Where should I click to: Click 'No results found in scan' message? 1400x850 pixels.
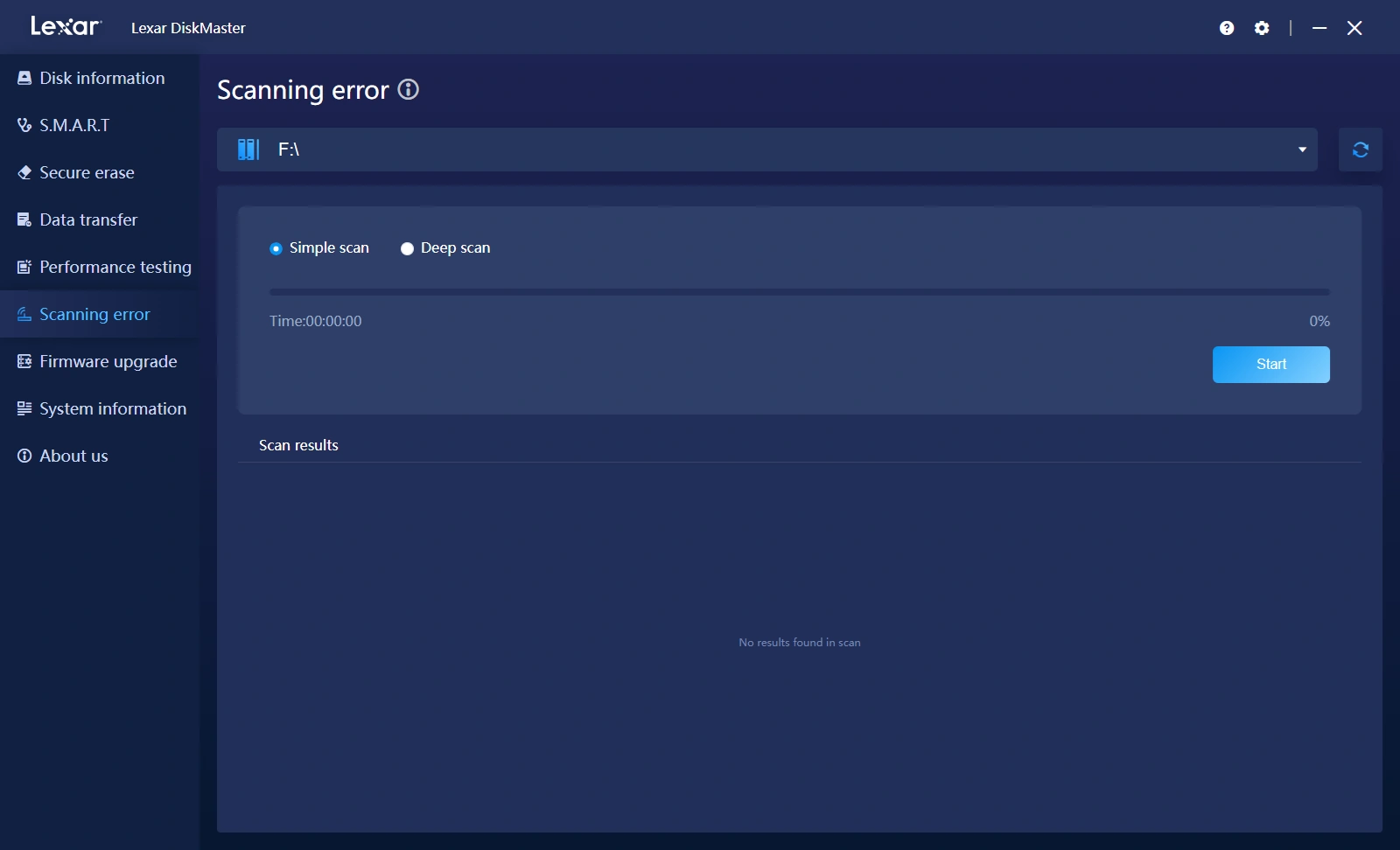pyautogui.click(x=800, y=642)
